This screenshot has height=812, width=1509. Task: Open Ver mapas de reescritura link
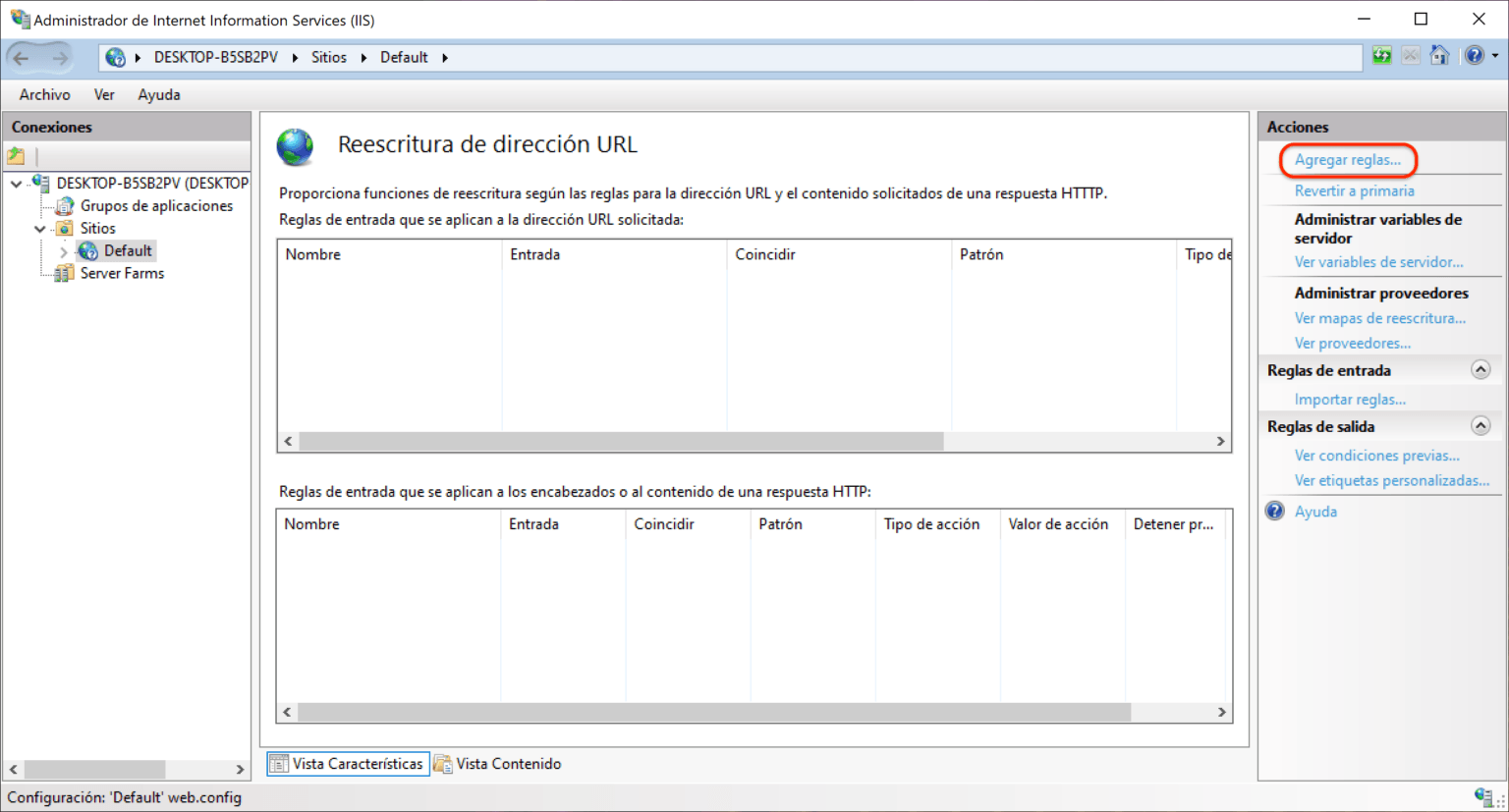click(x=1380, y=318)
